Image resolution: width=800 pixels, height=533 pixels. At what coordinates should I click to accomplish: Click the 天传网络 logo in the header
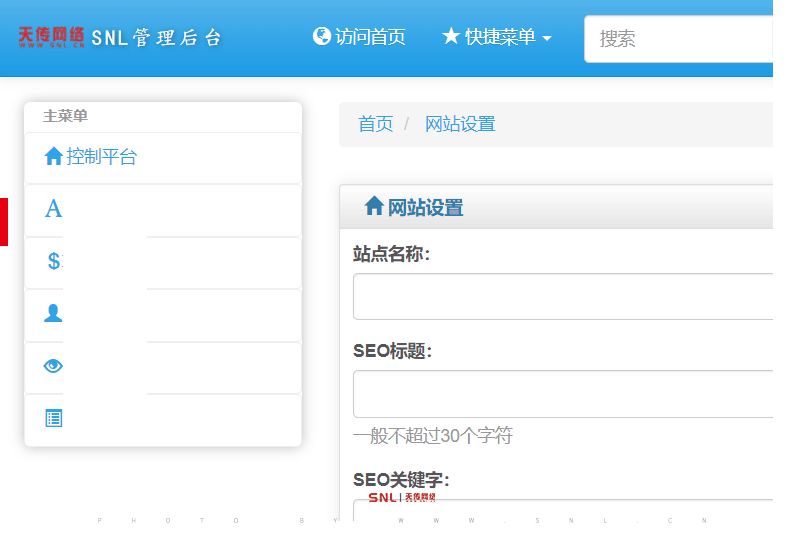click(51, 37)
